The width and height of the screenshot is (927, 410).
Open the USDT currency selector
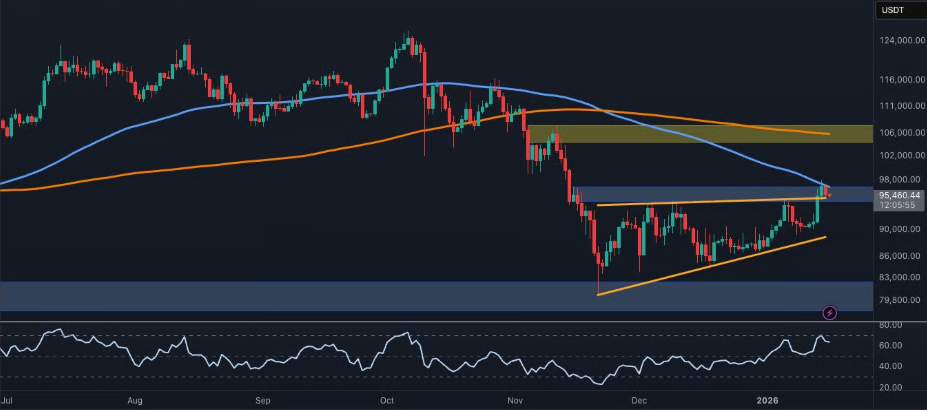[893, 11]
